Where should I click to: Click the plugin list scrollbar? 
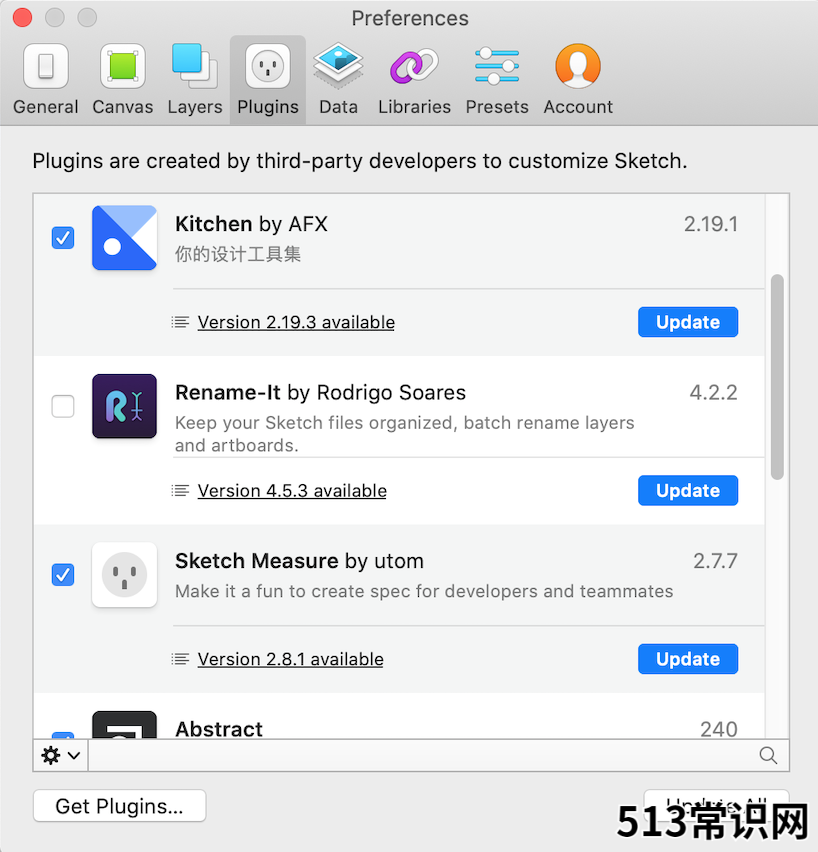coord(777,377)
